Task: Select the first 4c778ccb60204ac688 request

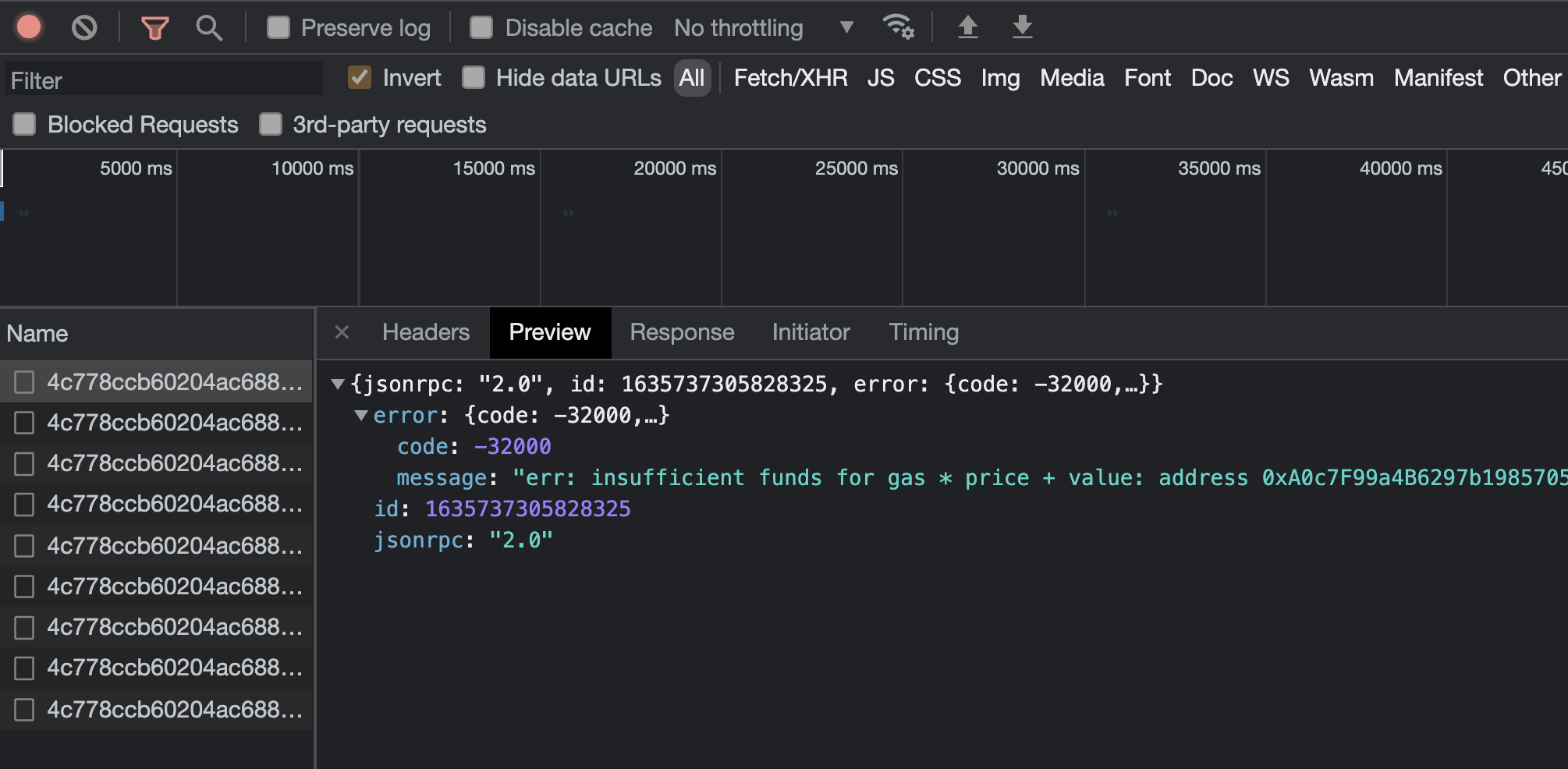Action: [156, 381]
